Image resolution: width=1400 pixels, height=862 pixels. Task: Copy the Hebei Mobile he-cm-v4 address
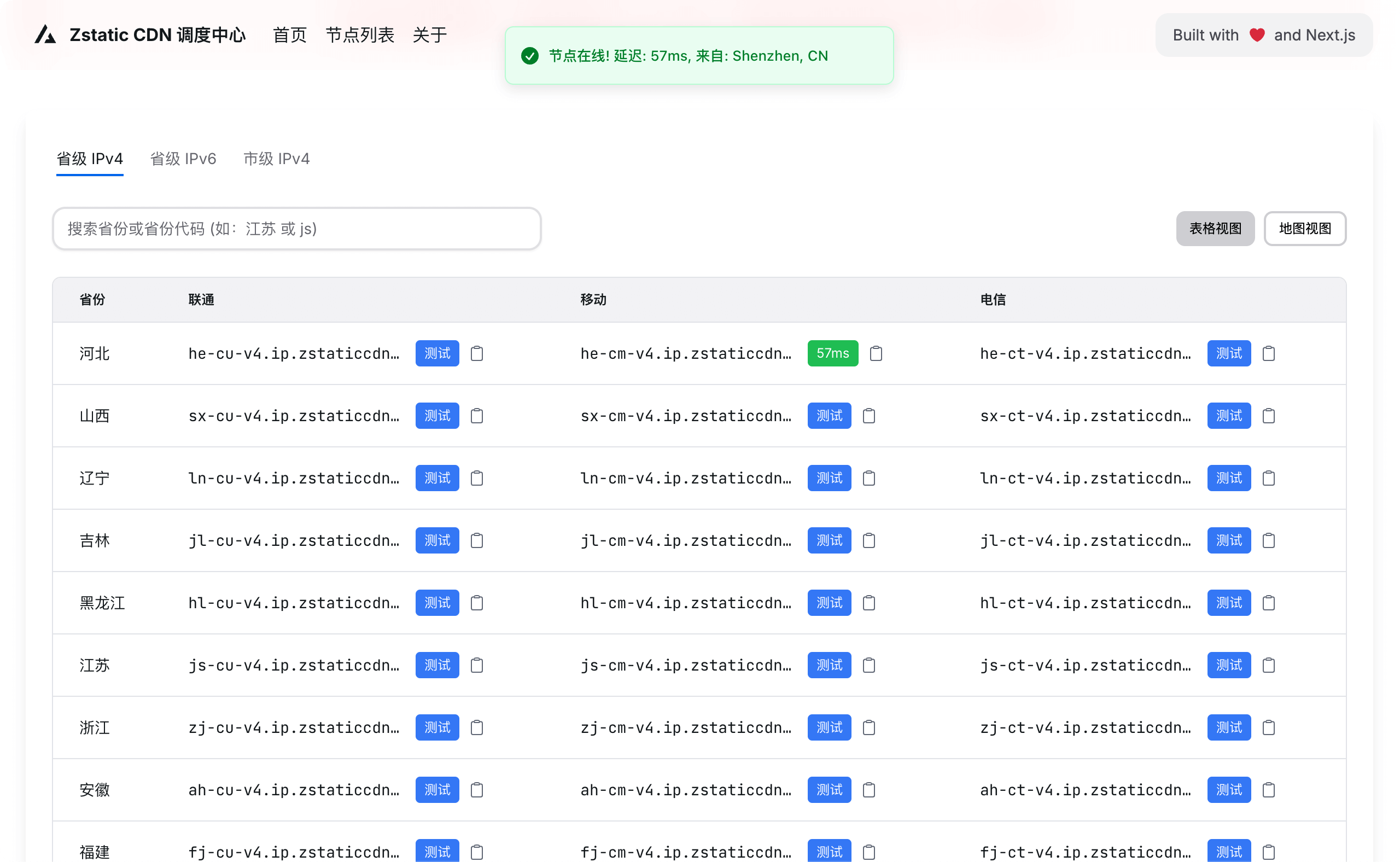tap(876, 353)
